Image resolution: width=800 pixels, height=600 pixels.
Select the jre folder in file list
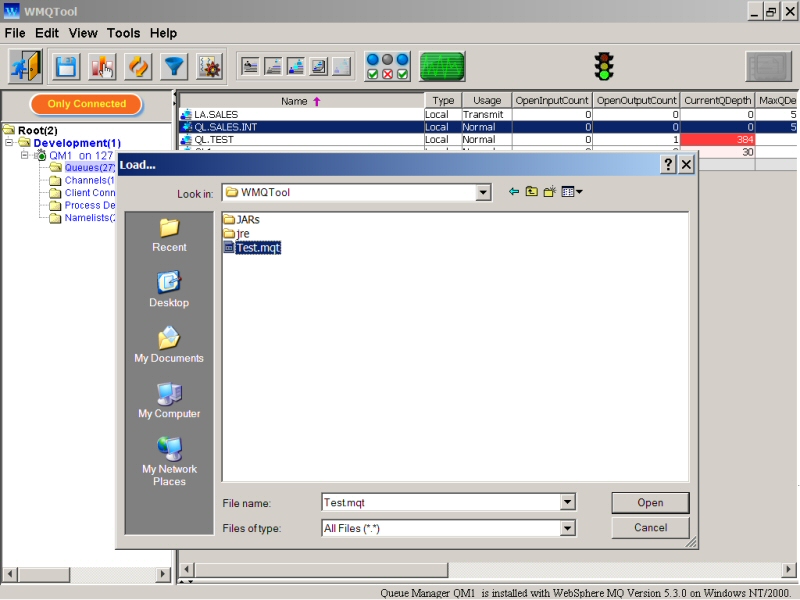pyautogui.click(x=237, y=234)
